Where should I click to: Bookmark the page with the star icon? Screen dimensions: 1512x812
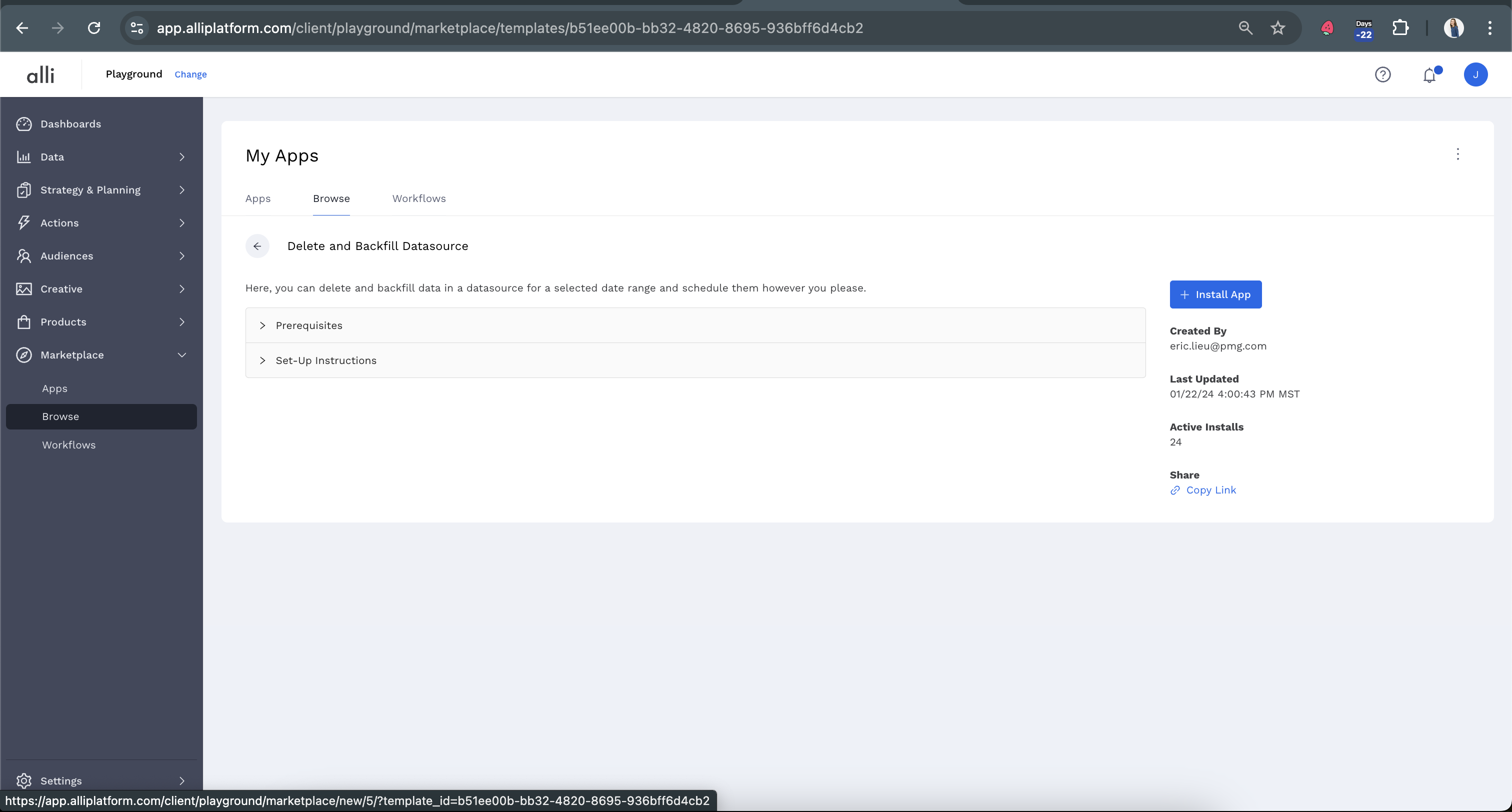click(x=1278, y=27)
